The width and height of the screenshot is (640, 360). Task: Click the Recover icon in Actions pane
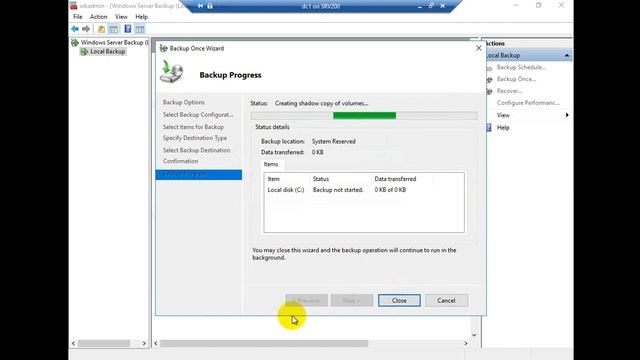click(489, 91)
